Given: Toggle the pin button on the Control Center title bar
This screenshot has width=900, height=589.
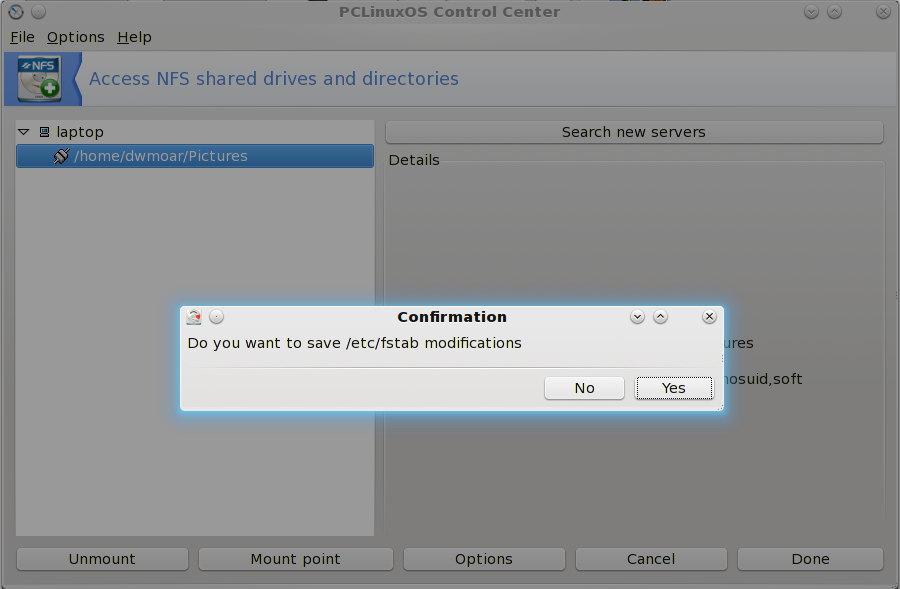Looking at the screenshot, I should click(x=38, y=12).
